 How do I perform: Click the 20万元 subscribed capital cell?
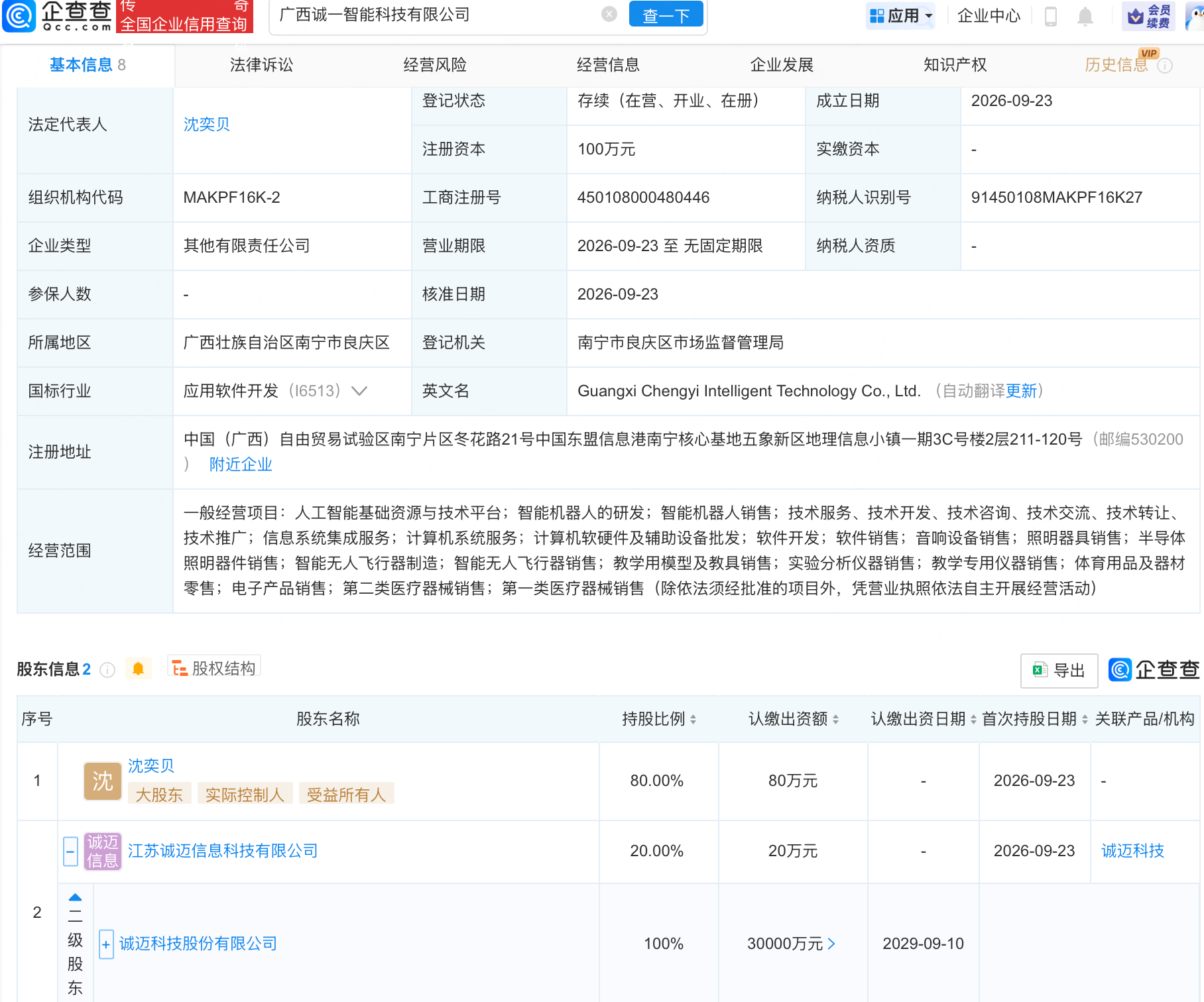click(x=793, y=851)
